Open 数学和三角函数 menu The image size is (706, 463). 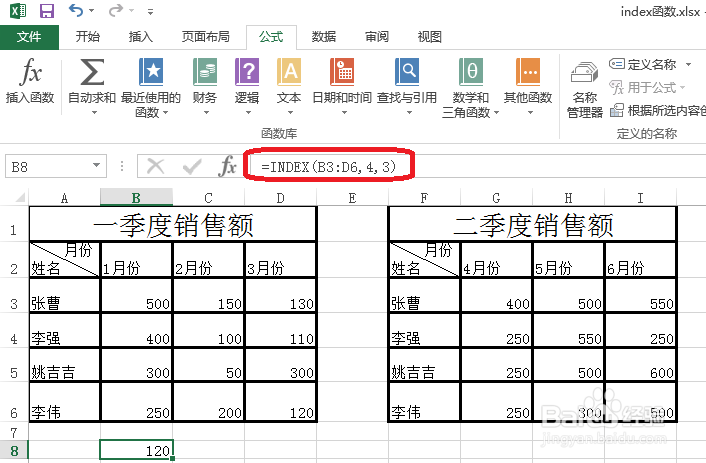pos(471,87)
